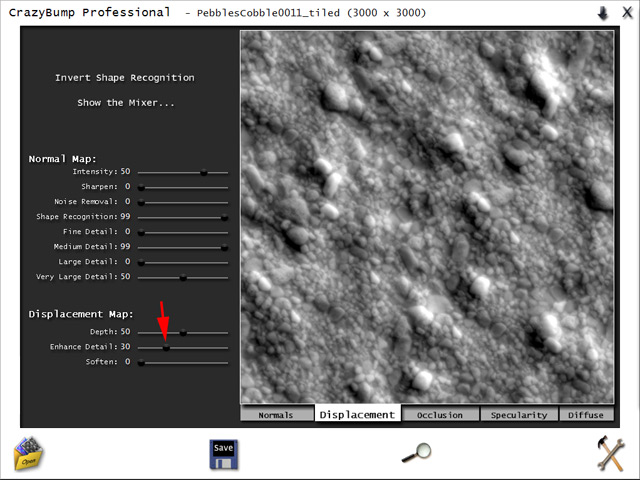Click the Shape Recognition slider track

(x=182, y=217)
